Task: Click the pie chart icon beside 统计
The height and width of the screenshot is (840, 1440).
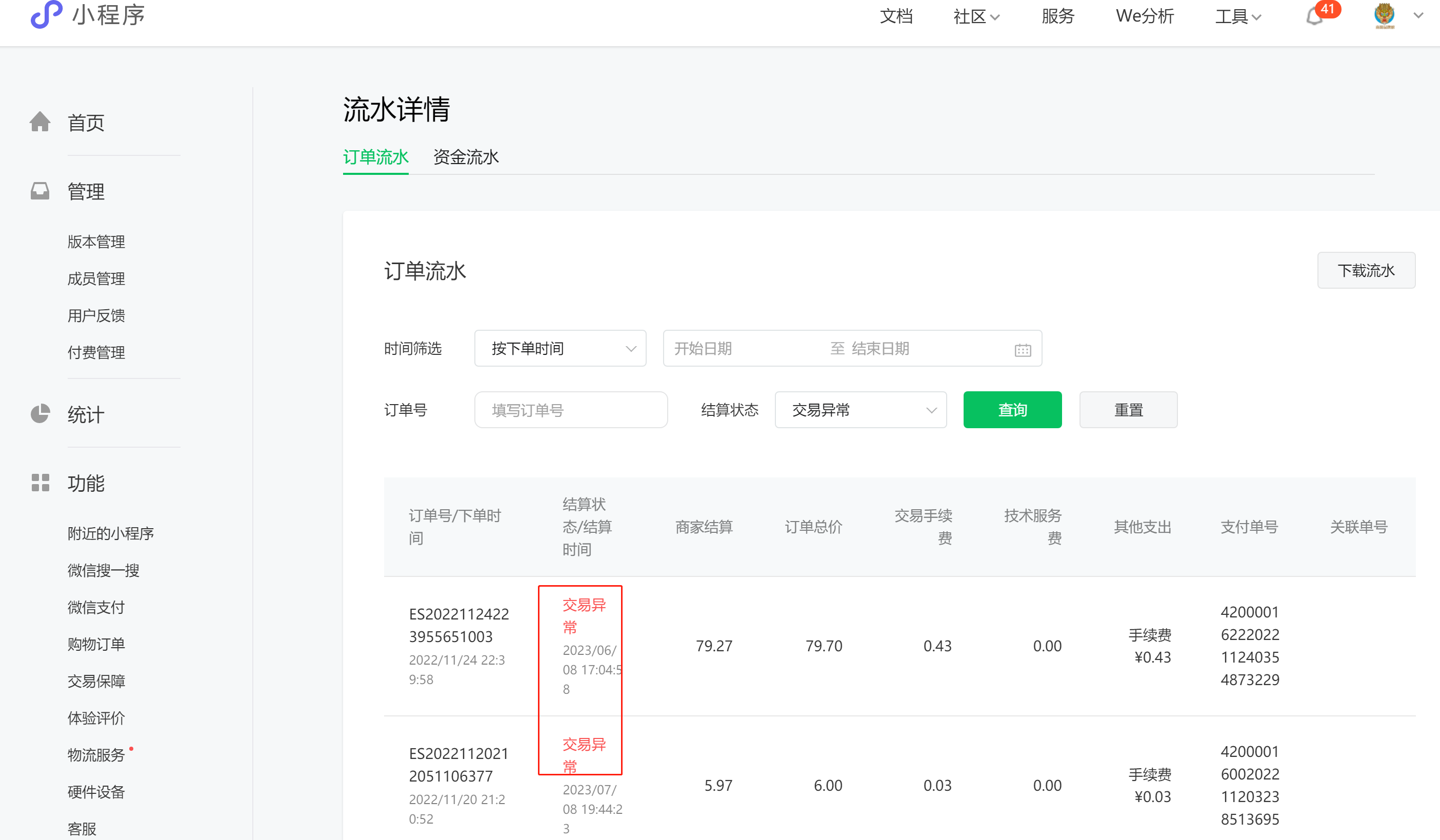Action: (x=40, y=414)
